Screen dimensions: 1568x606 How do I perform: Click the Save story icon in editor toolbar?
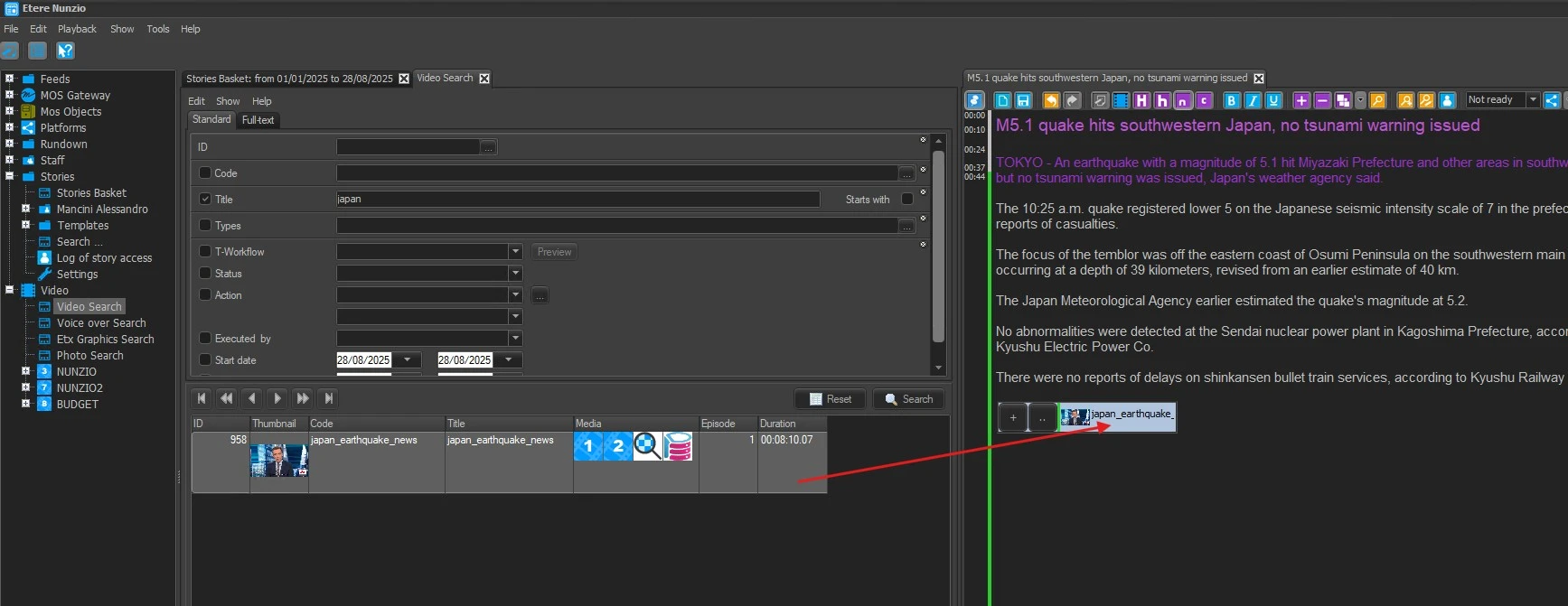click(1023, 100)
